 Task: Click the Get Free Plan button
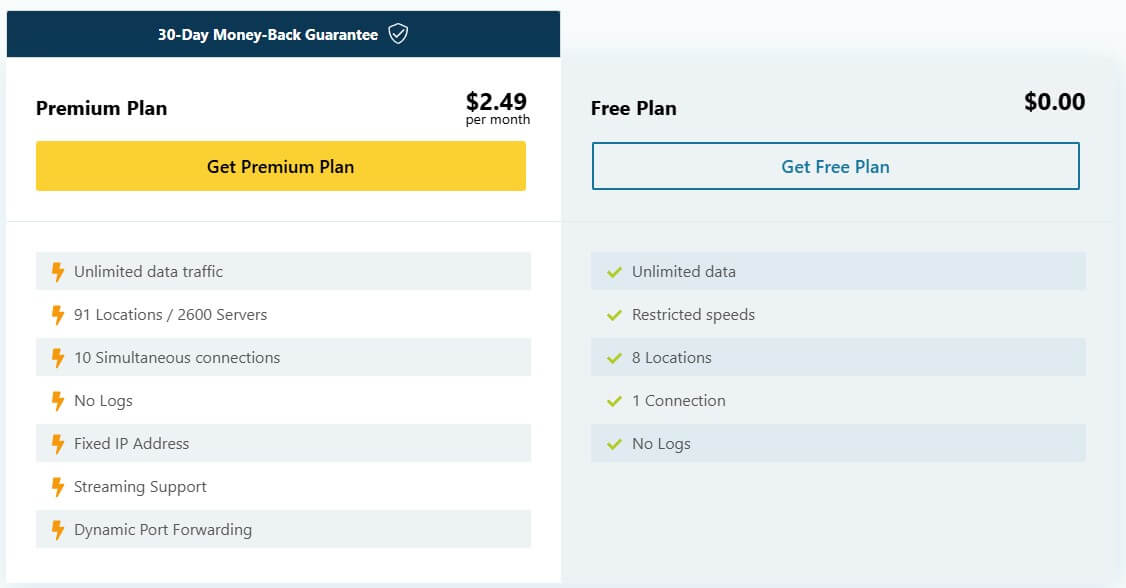(x=836, y=166)
